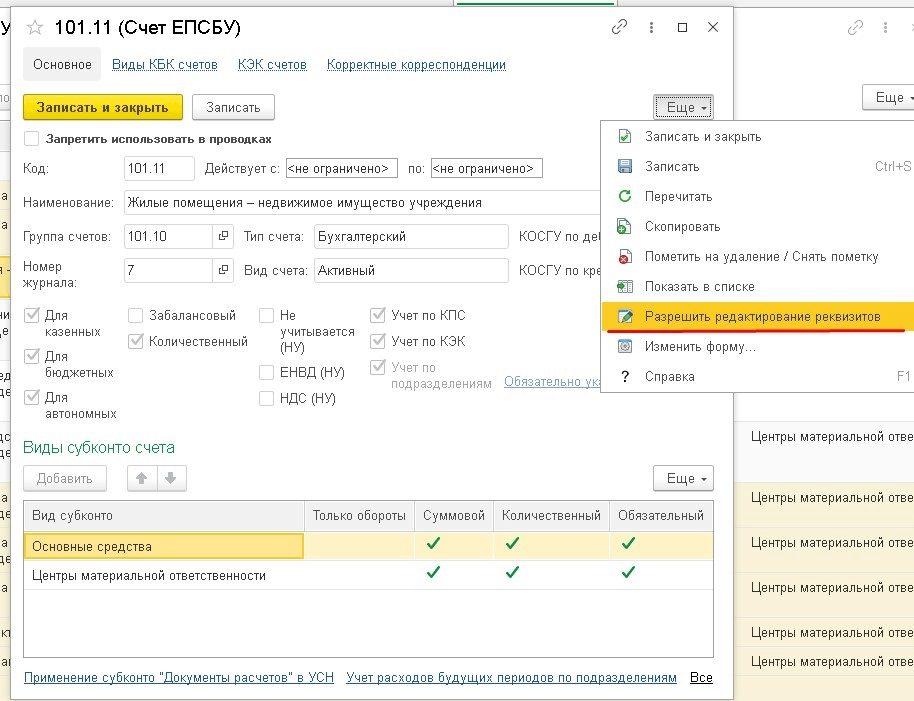Click Скопировать in the dropdown menu

pyautogui.click(x=682, y=227)
